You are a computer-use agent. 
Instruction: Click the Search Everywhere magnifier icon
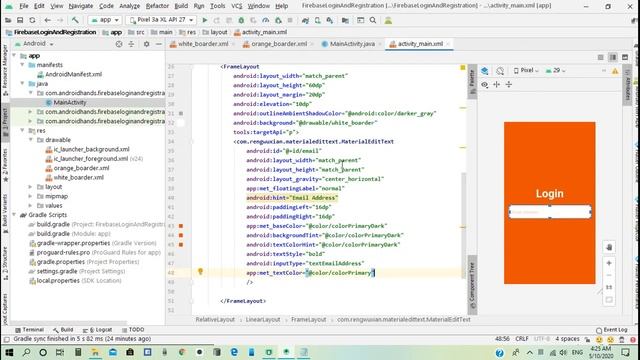click(373, 20)
